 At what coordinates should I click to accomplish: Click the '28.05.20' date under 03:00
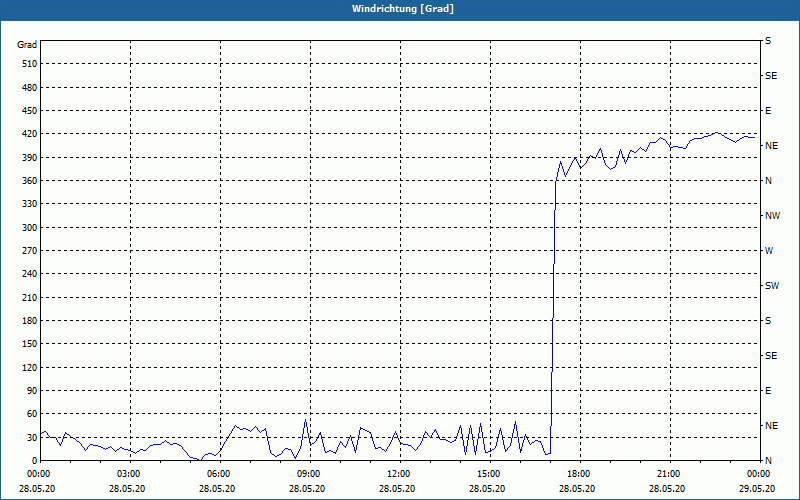click(x=127, y=488)
